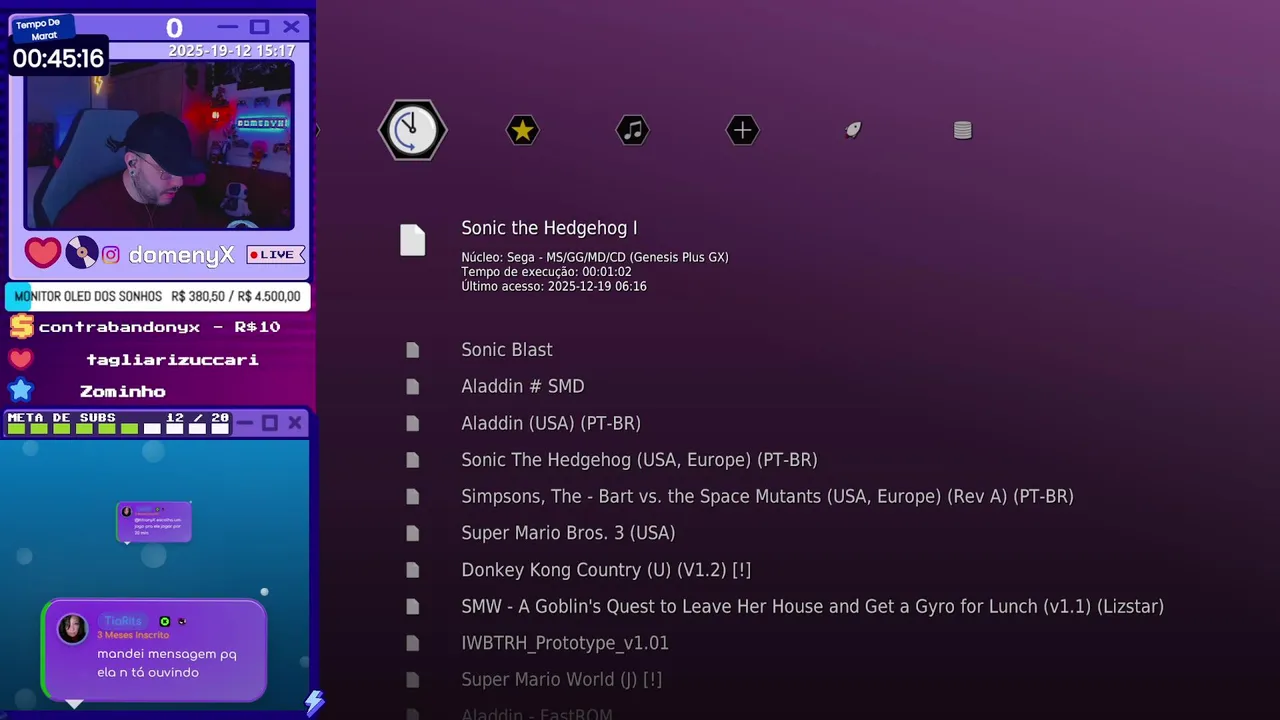Select Sonic The Hedgehog (USA, Europe) (PT-BR)
The width and height of the screenshot is (1280, 720).
[x=639, y=460]
